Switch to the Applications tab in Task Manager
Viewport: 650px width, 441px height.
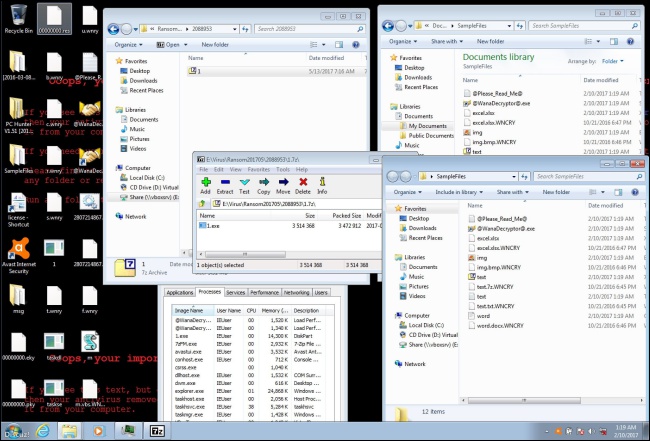click(179, 293)
